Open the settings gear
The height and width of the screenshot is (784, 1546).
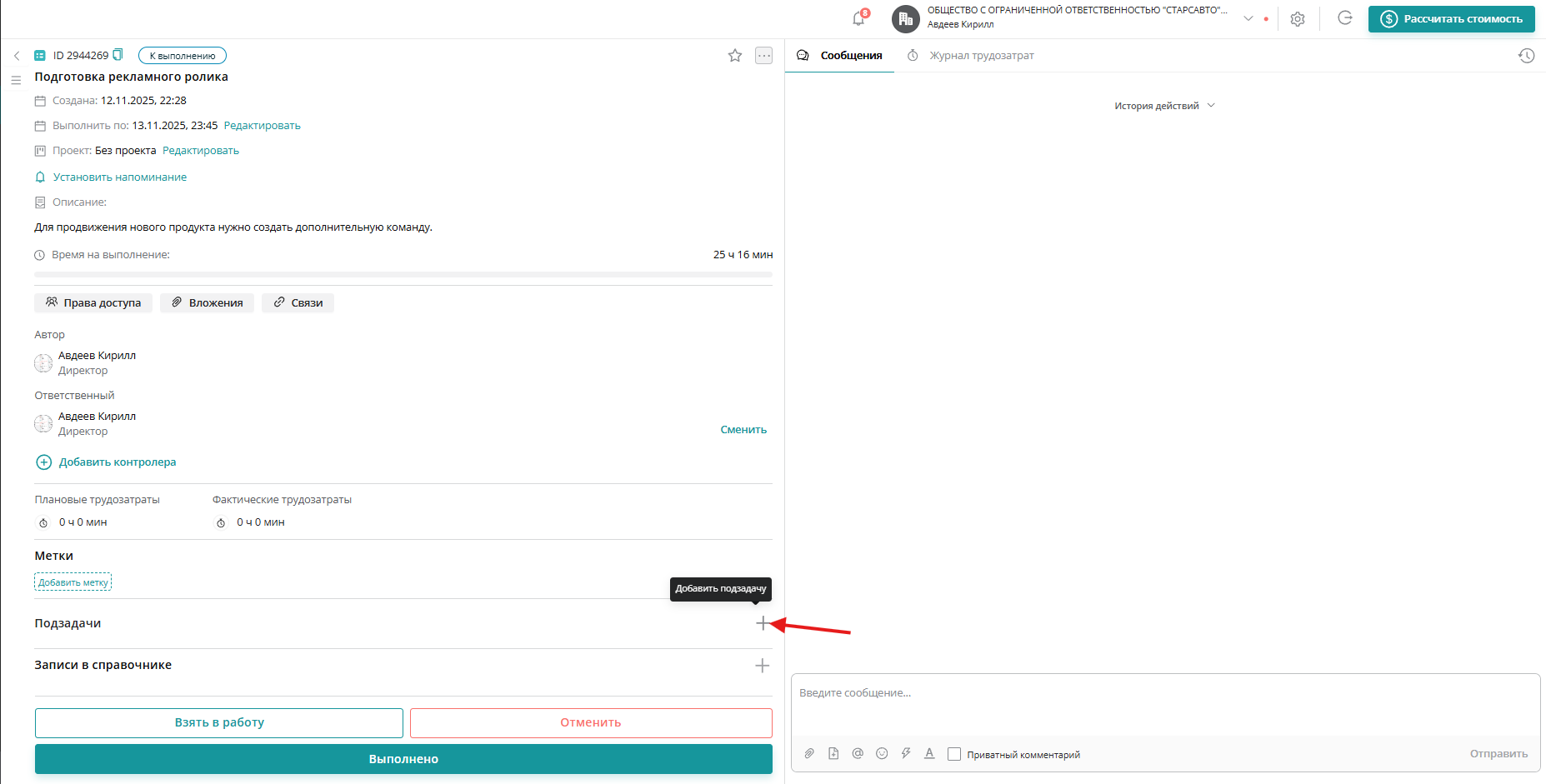1298,19
